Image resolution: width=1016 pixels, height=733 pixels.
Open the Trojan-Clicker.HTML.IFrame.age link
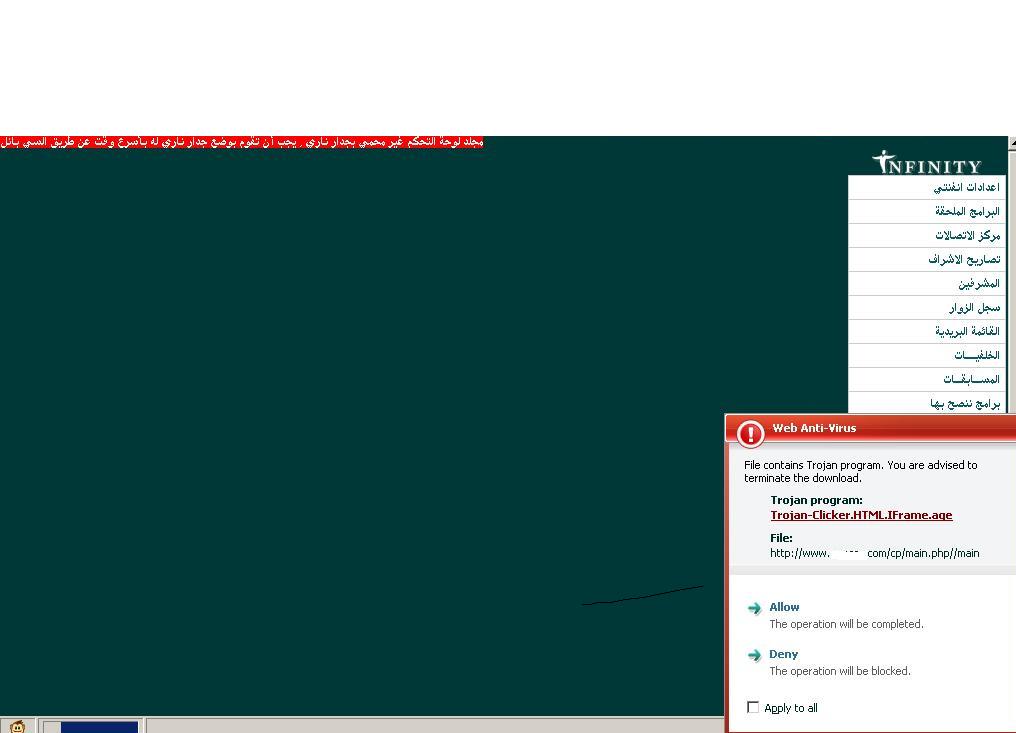[x=861, y=515]
